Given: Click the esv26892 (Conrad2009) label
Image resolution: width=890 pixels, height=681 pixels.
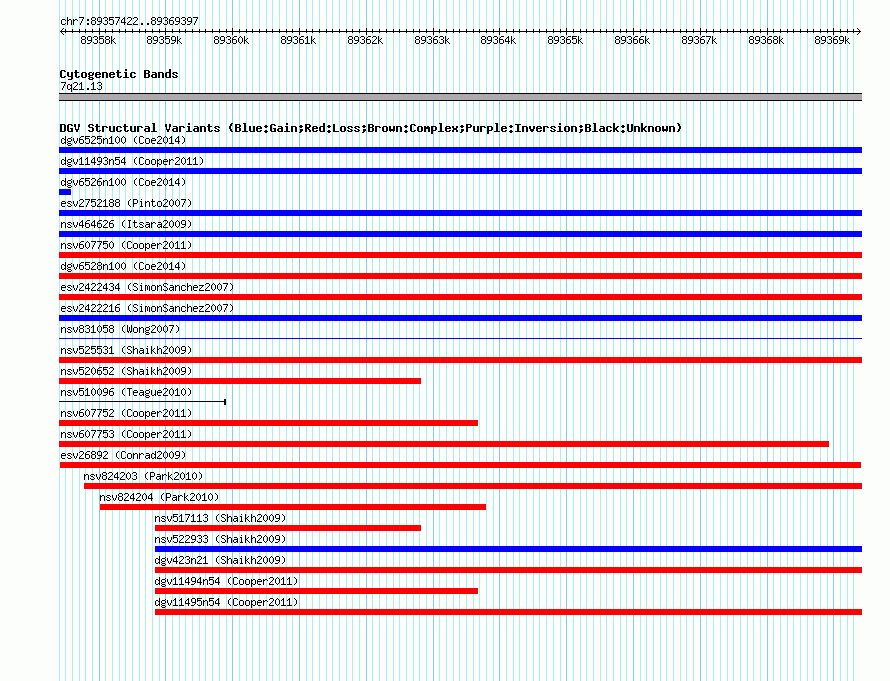Looking at the screenshot, I should (123, 455).
